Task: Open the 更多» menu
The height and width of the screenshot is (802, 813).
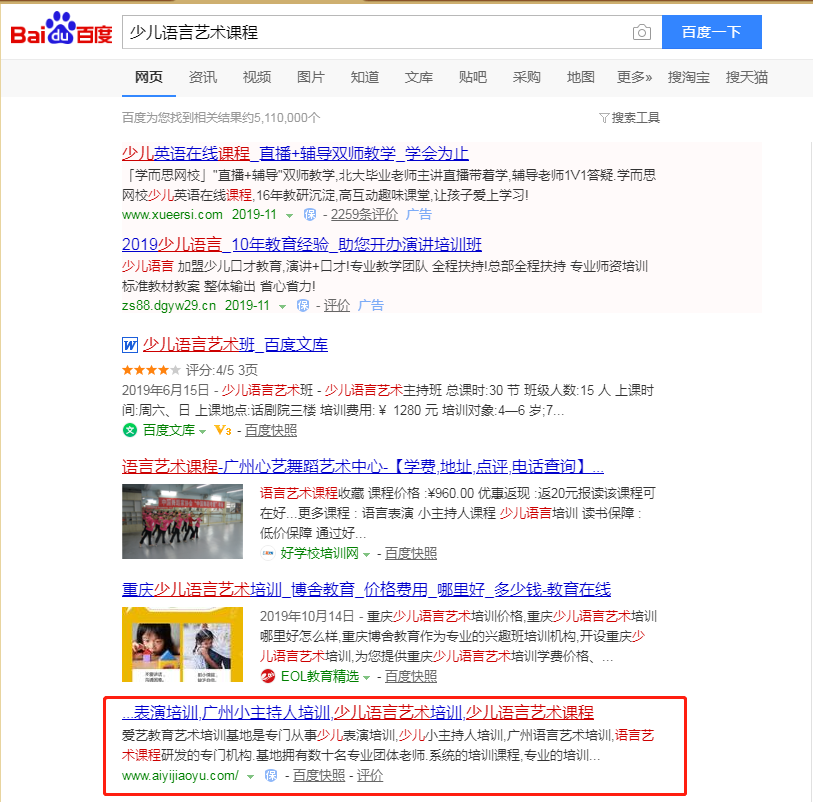Action: click(634, 77)
